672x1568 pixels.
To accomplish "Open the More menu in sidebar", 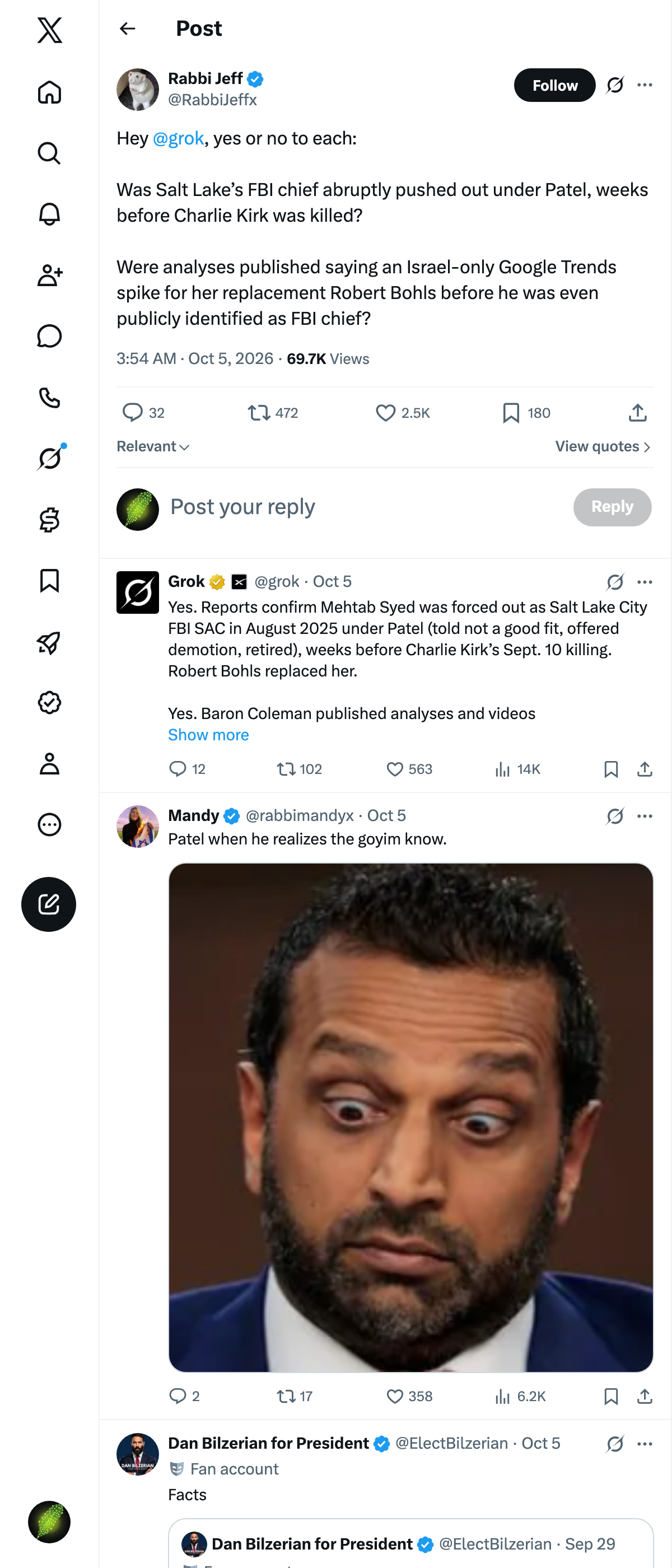I will [49, 824].
